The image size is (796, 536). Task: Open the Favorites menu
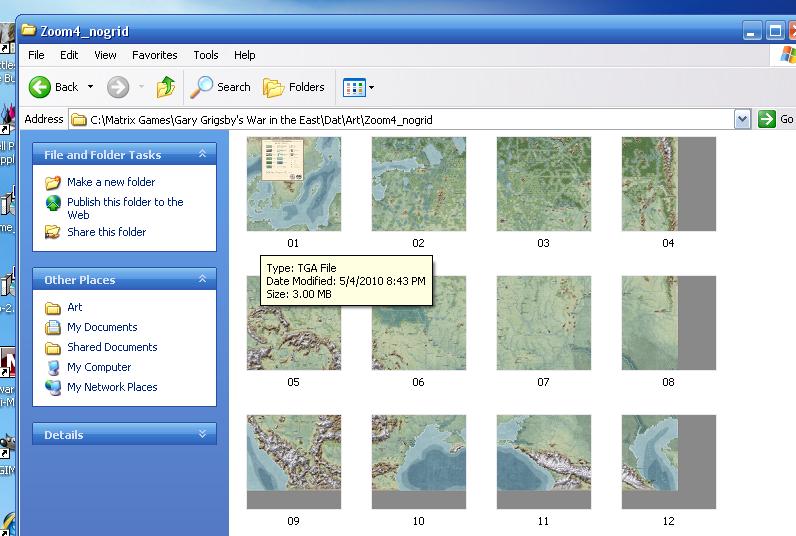click(x=154, y=55)
